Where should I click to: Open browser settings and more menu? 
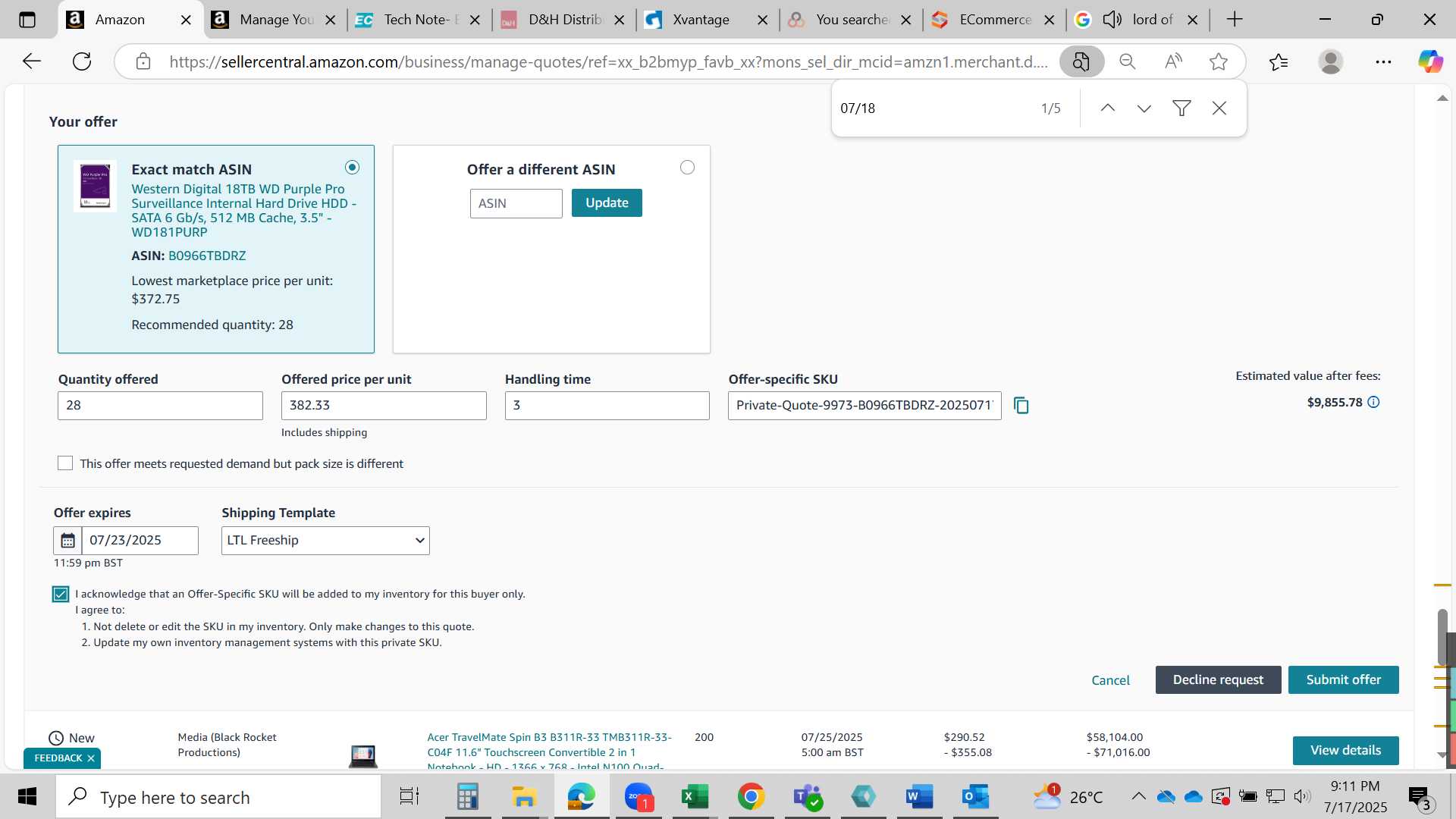click(x=1383, y=61)
